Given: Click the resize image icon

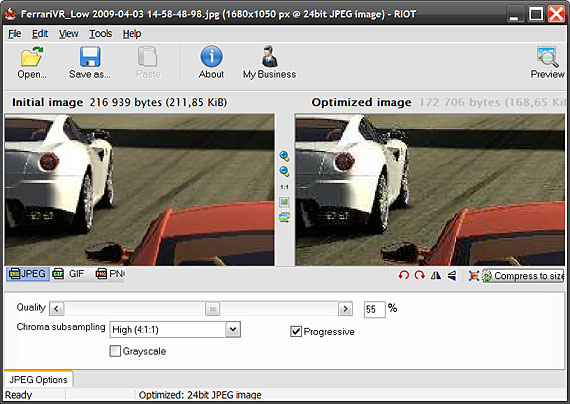Looking at the screenshot, I should [x=474, y=276].
